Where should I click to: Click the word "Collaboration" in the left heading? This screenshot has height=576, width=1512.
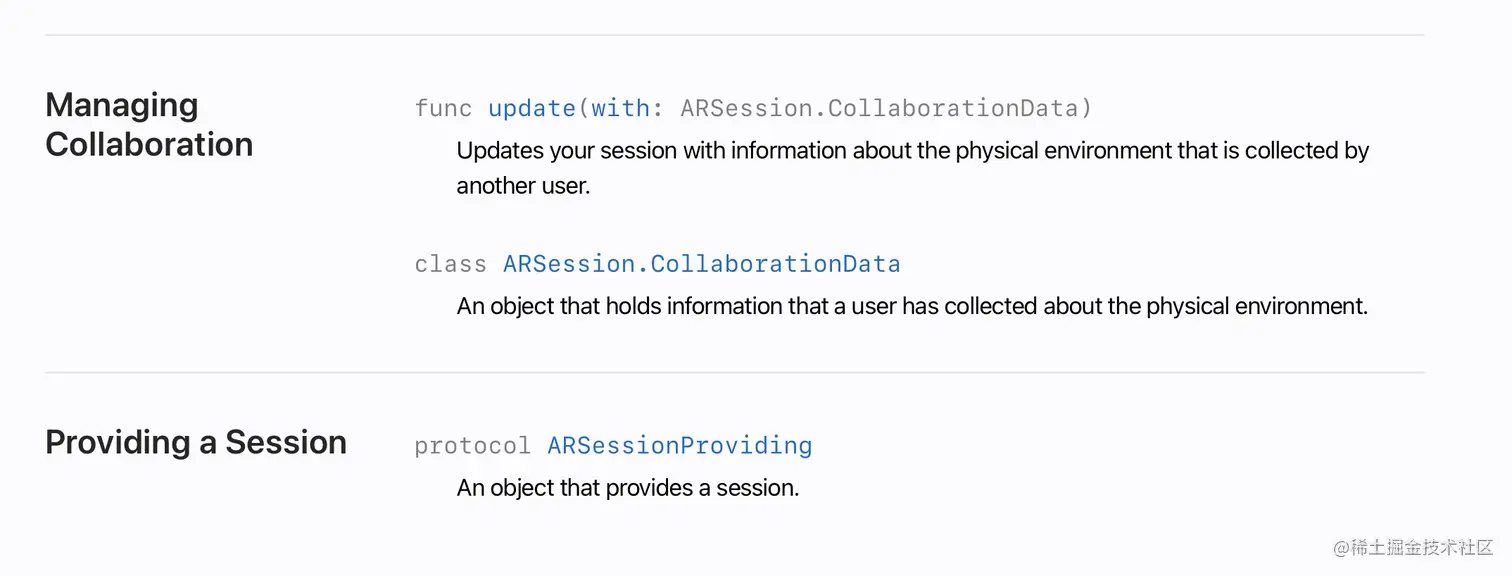(x=149, y=144)
